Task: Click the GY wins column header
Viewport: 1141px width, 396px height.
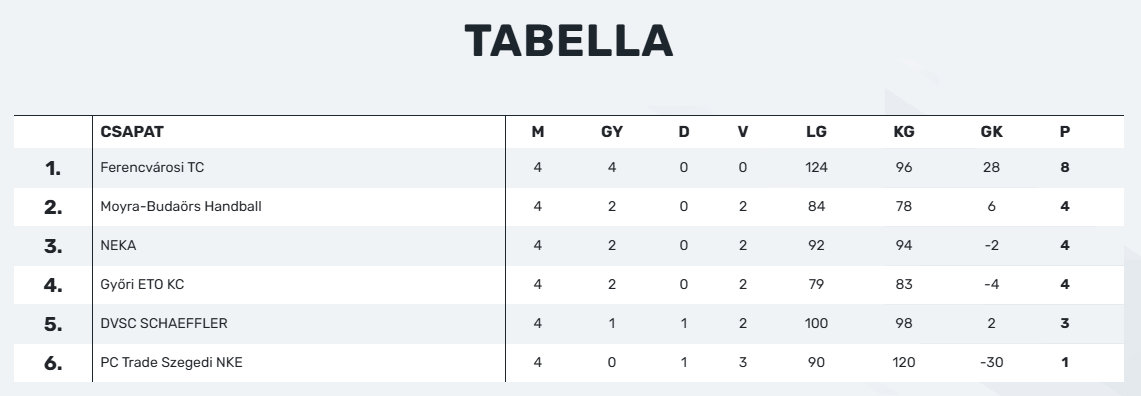Action: 612,132
